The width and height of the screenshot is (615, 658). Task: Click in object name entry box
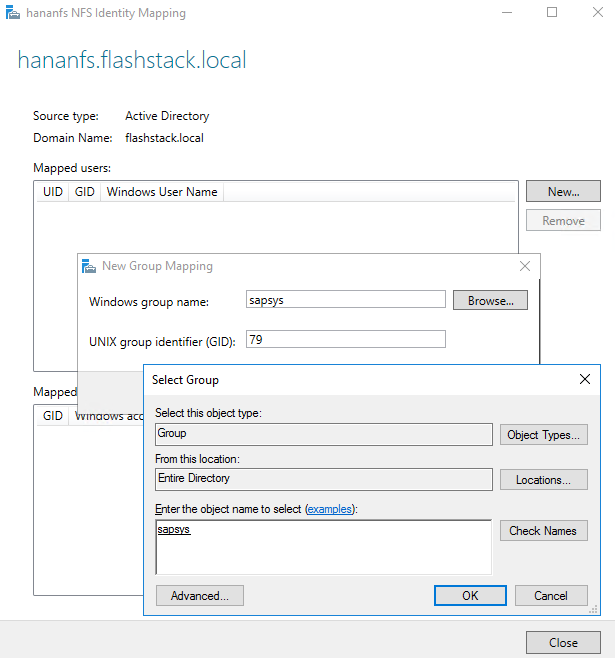[323, 547]
